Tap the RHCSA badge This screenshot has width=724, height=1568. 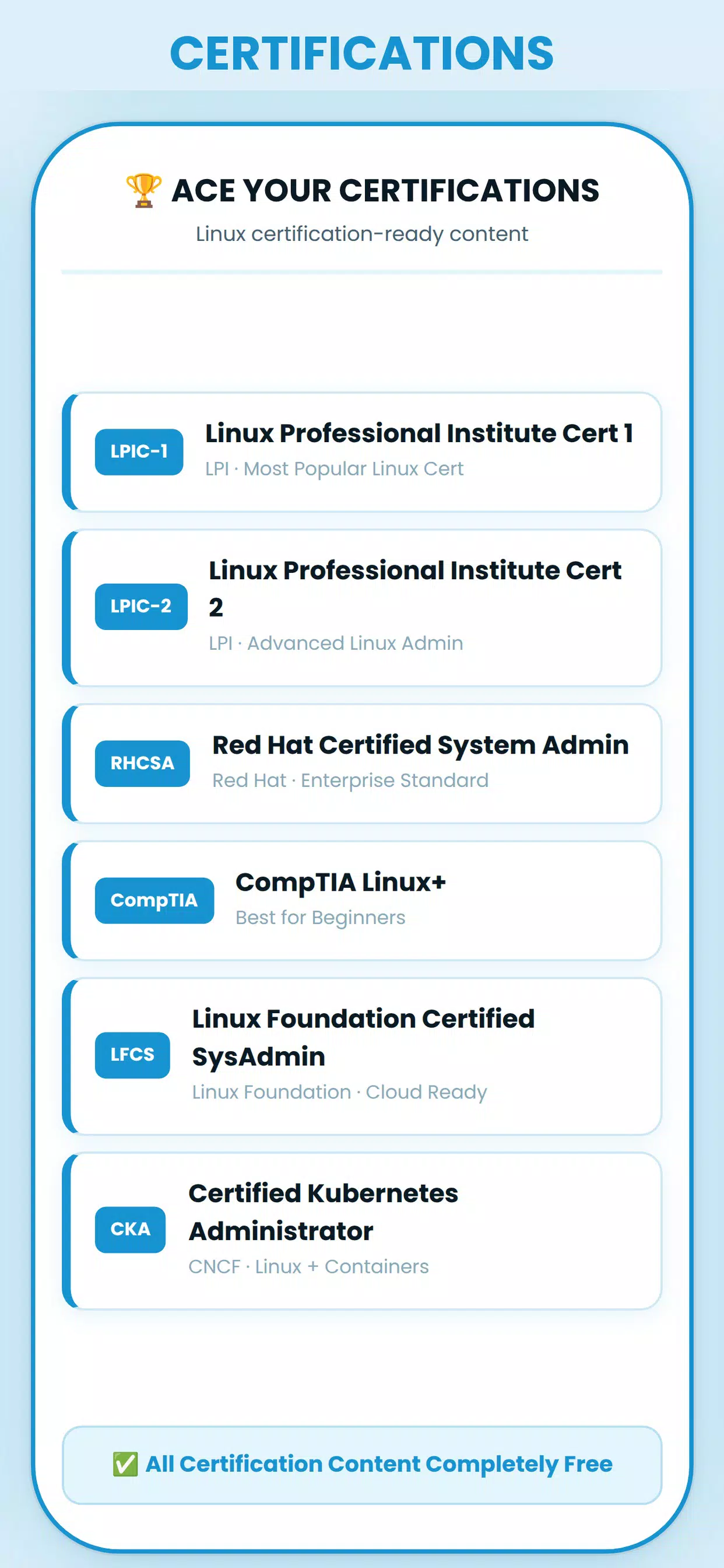(142, 764)
